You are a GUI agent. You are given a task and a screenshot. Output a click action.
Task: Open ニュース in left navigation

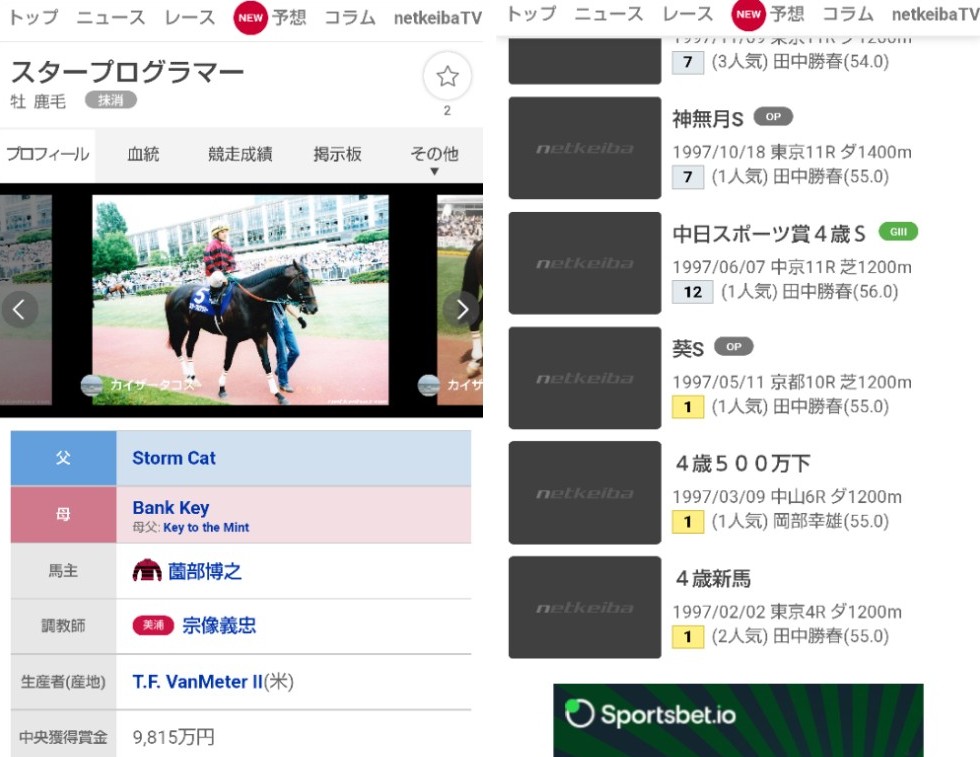tap(111, 18)
